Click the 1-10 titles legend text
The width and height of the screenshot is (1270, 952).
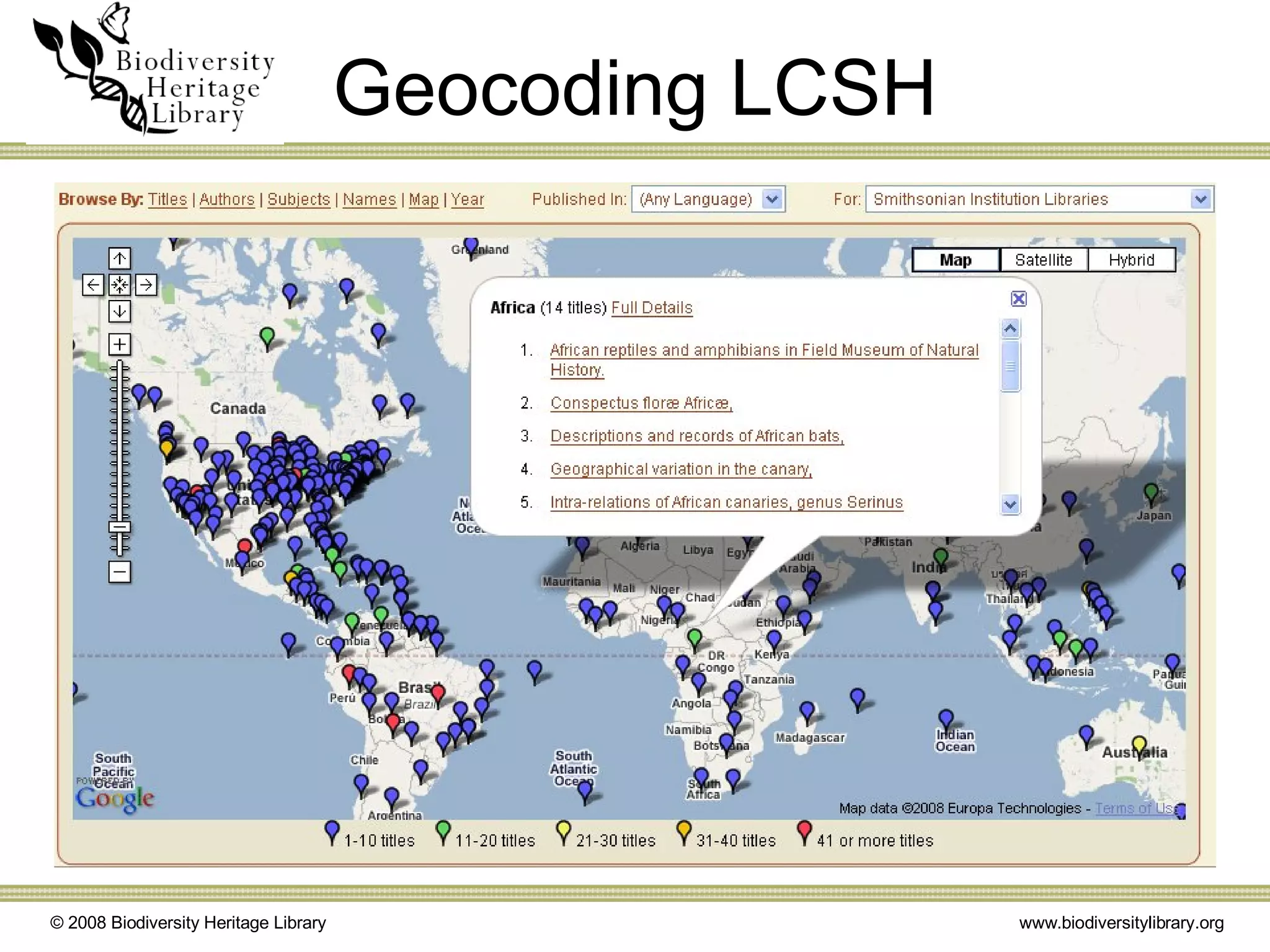tap(379, 840)
